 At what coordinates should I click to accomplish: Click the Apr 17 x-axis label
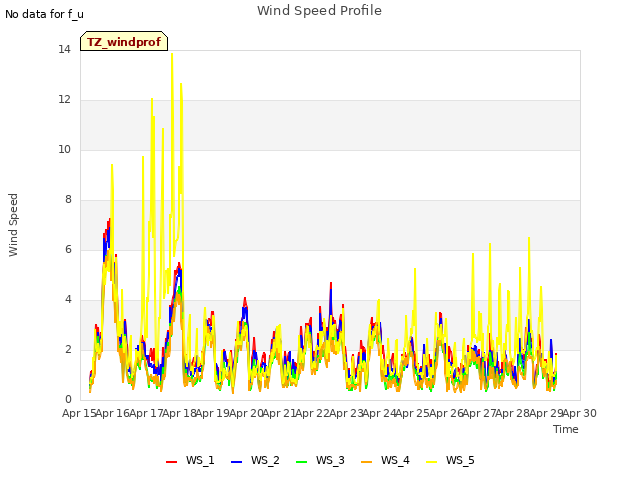146,413
